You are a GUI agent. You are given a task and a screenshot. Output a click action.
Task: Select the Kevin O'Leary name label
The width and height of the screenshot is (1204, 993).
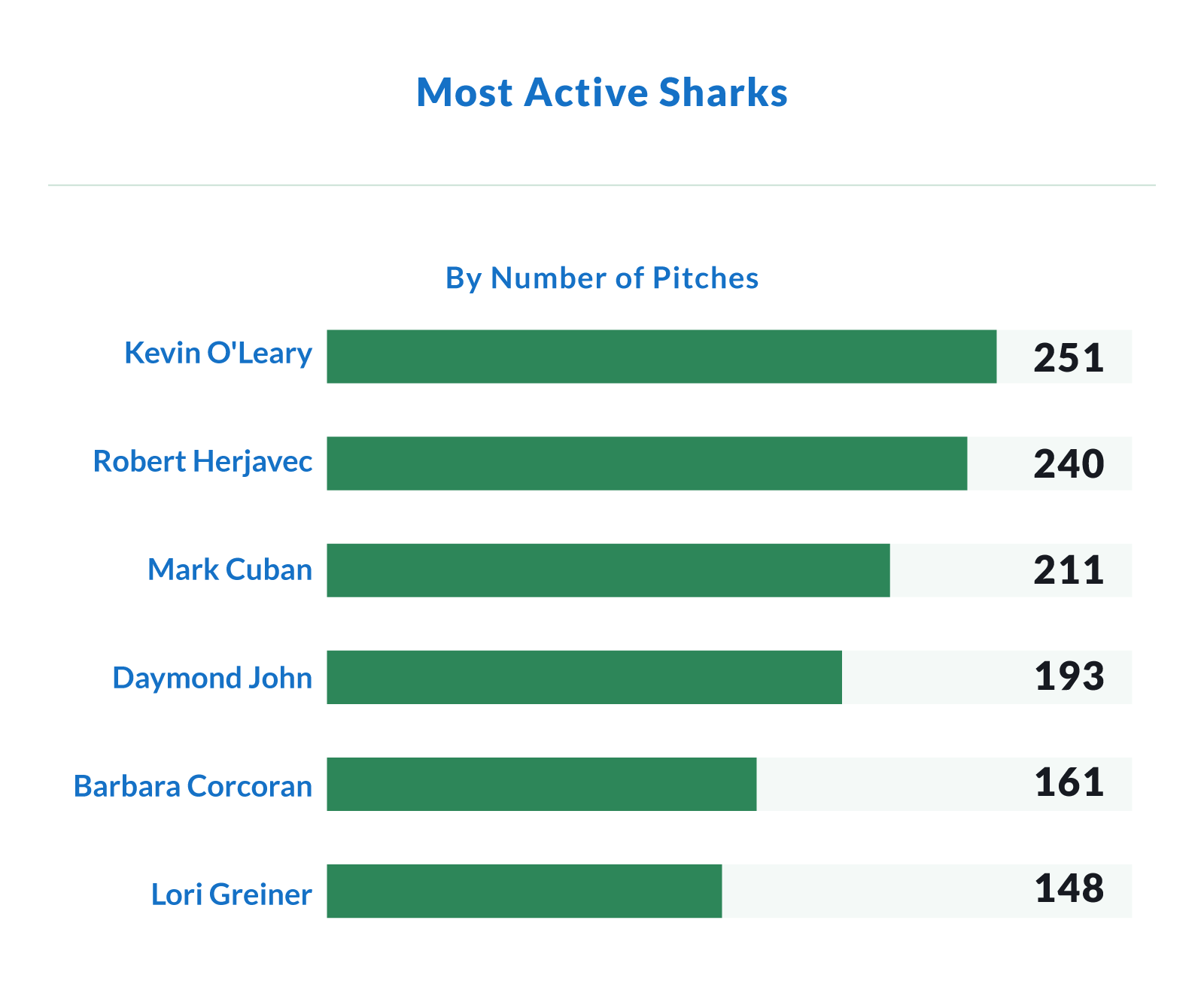click(x=218, y=354)
